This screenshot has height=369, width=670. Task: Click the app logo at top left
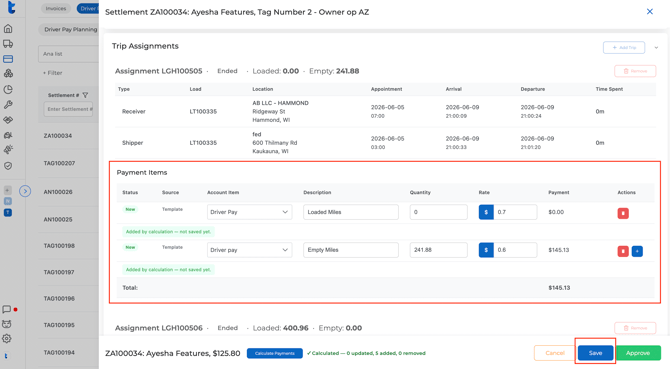(x=11, y=7)
